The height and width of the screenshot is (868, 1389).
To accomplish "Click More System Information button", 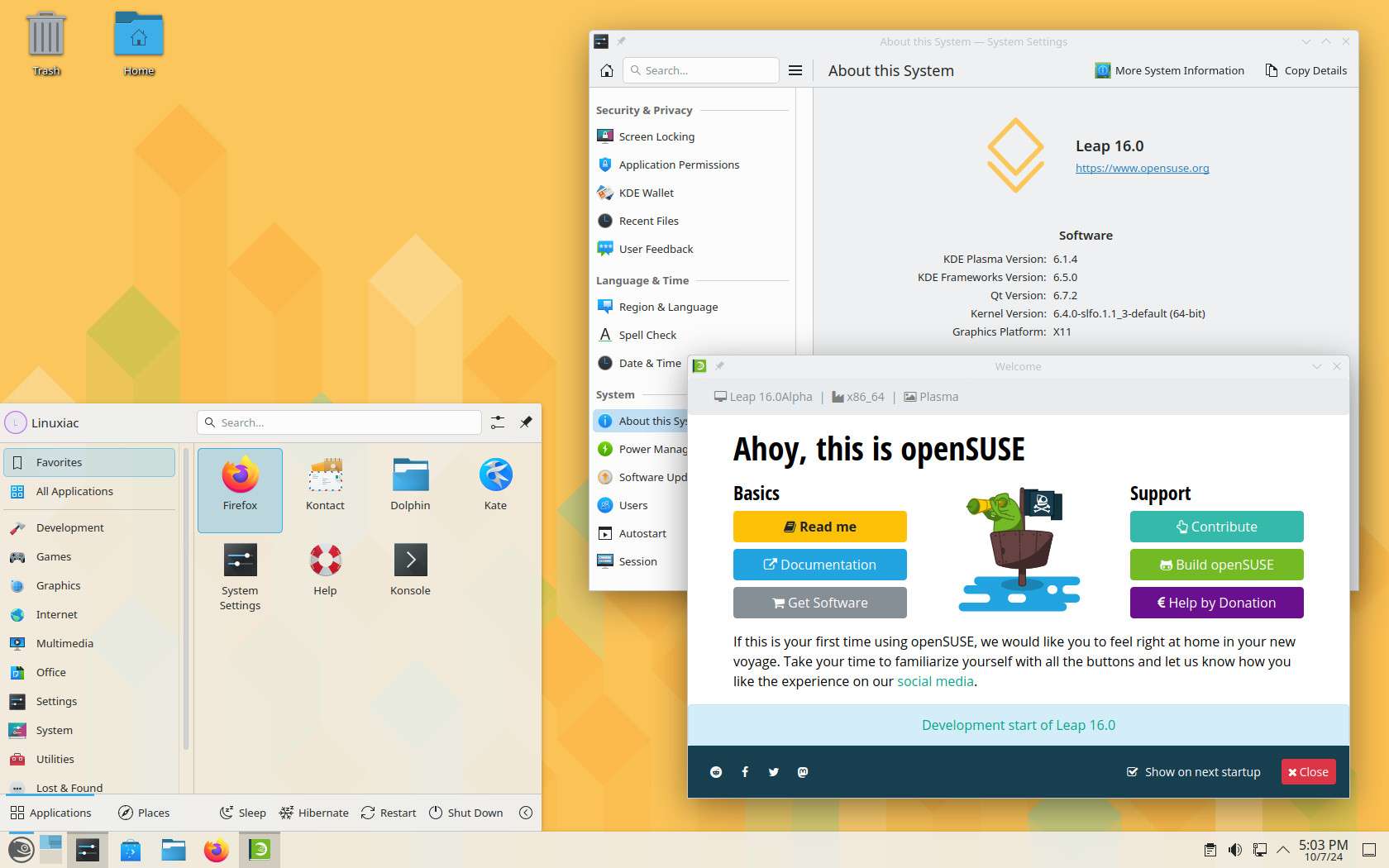I will coord(1170,70).
